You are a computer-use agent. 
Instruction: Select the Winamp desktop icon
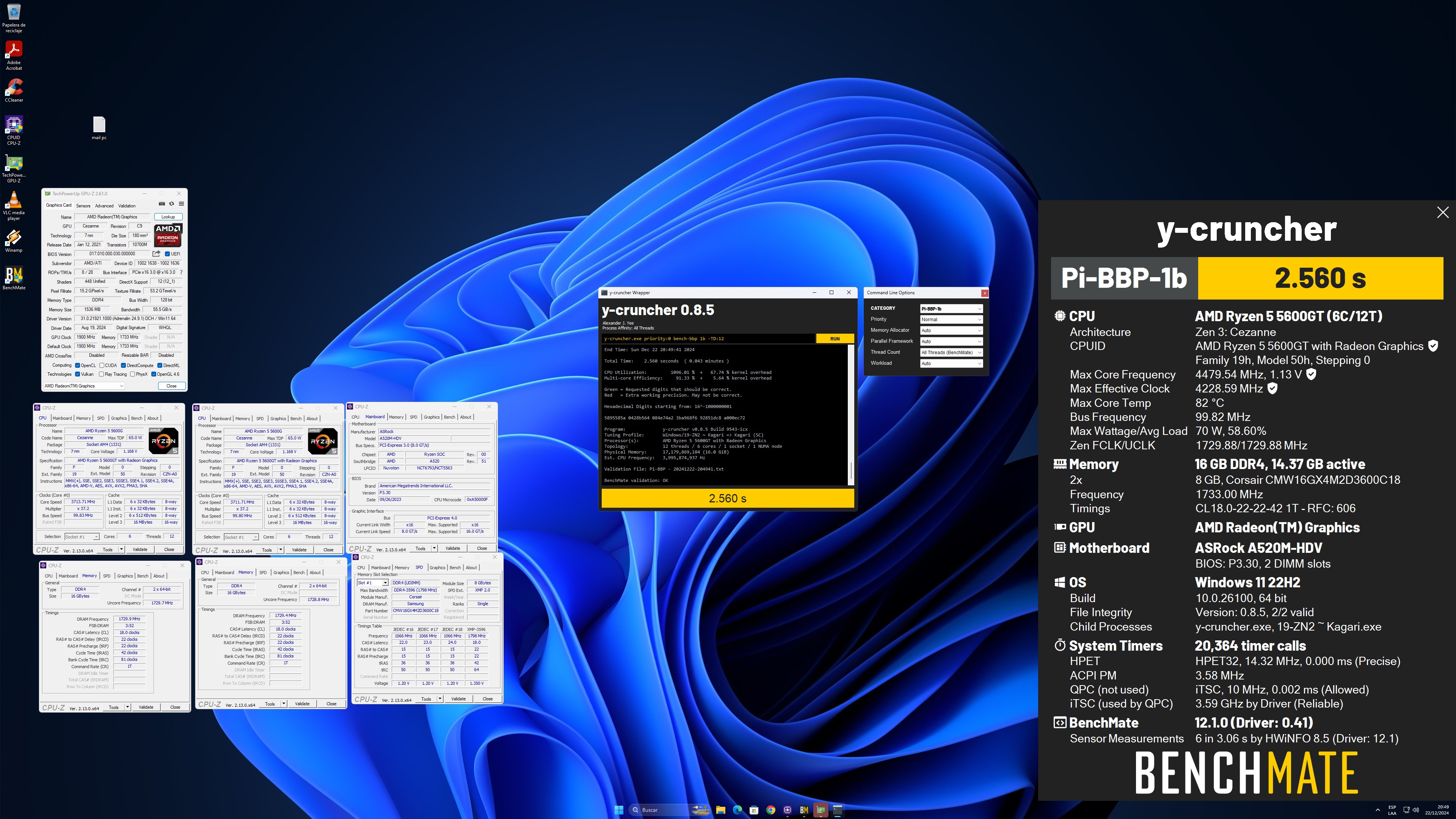[14, 241]
